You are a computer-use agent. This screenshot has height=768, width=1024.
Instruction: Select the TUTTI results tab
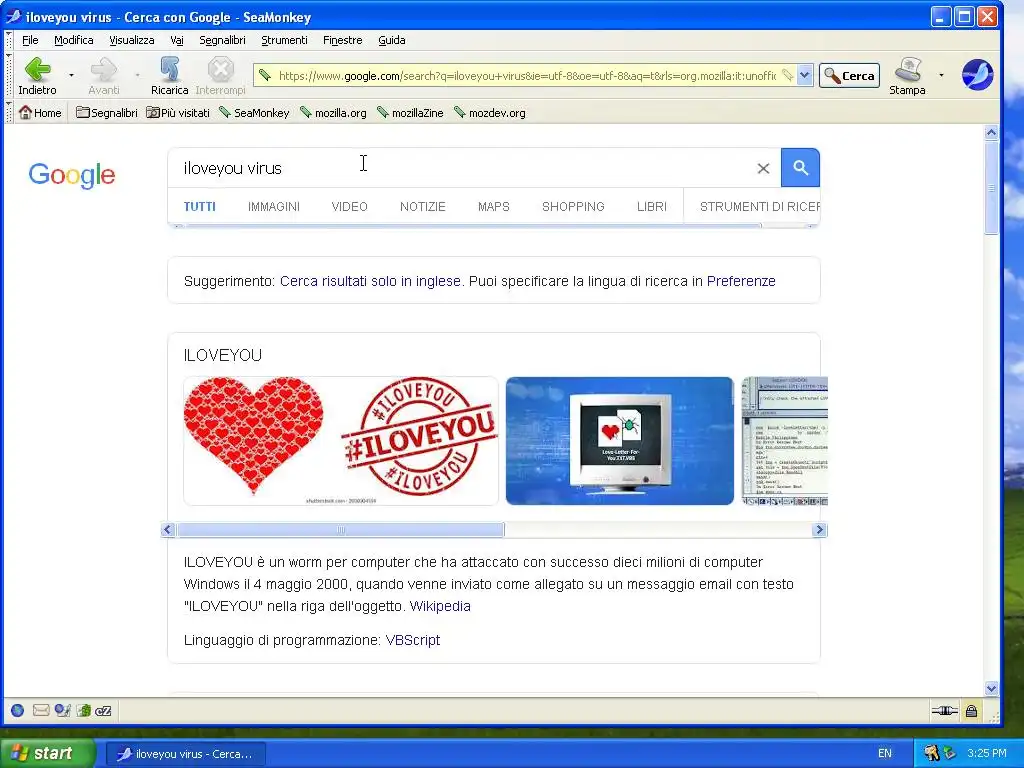199,206
